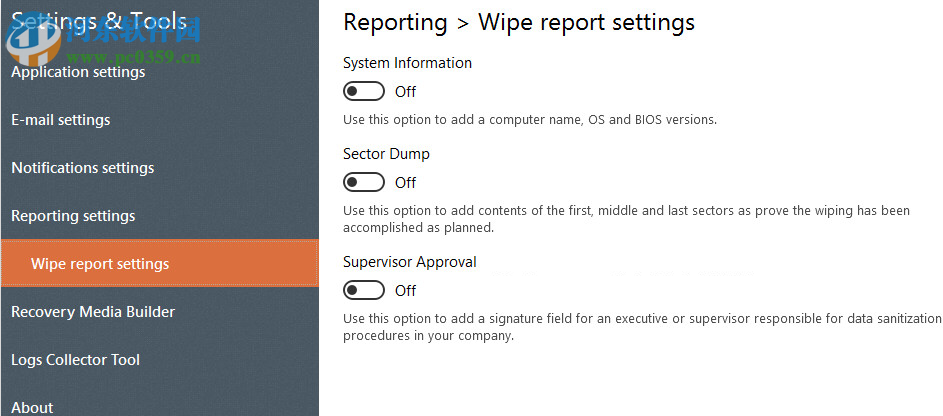Click the Off text beside the System Information switch
This screenshot has height=416, width=943.
coord(405,92)
